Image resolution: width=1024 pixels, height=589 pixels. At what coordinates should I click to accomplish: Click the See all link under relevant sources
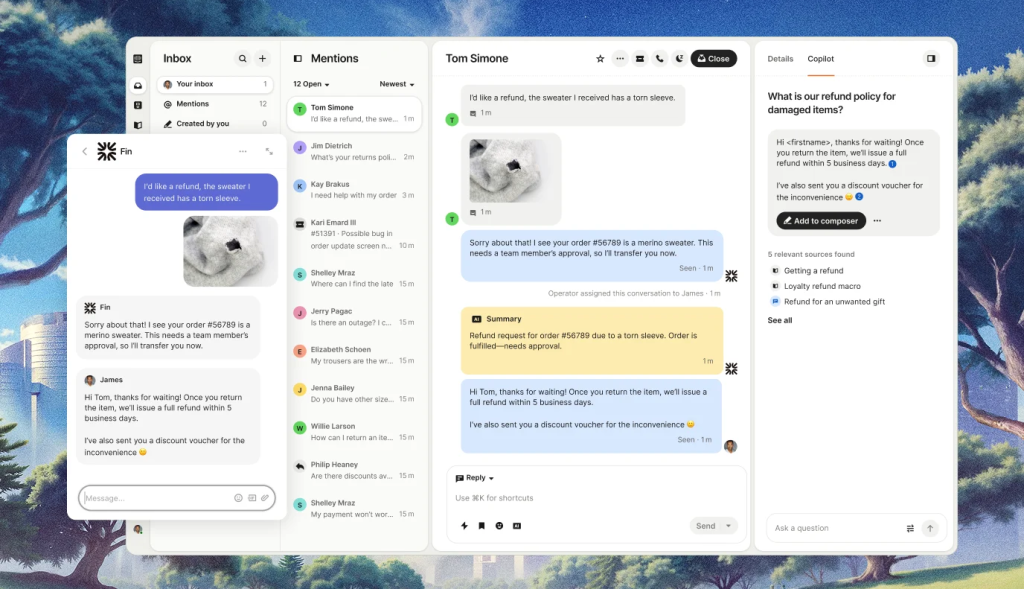(778, 320)
